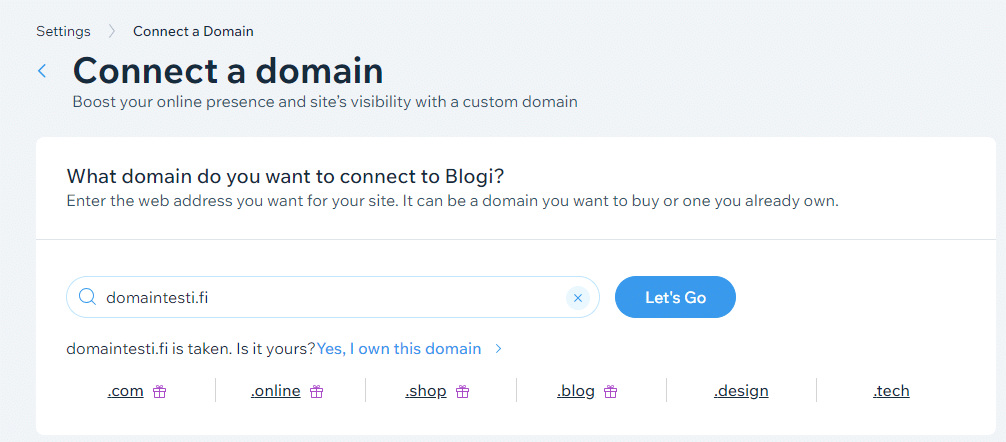Click the magnifier icon in the domain field
Viewport: 1006px width, 442px height.
[87, 297]
